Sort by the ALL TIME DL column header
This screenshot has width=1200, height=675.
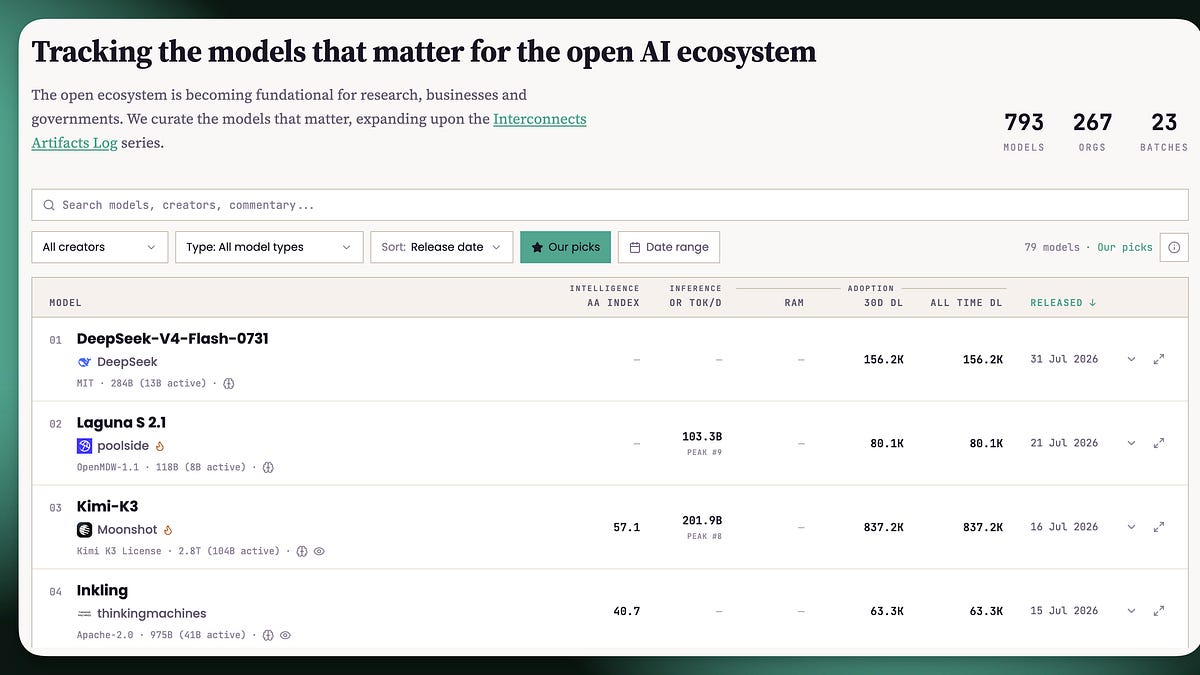tap(966, 303)
